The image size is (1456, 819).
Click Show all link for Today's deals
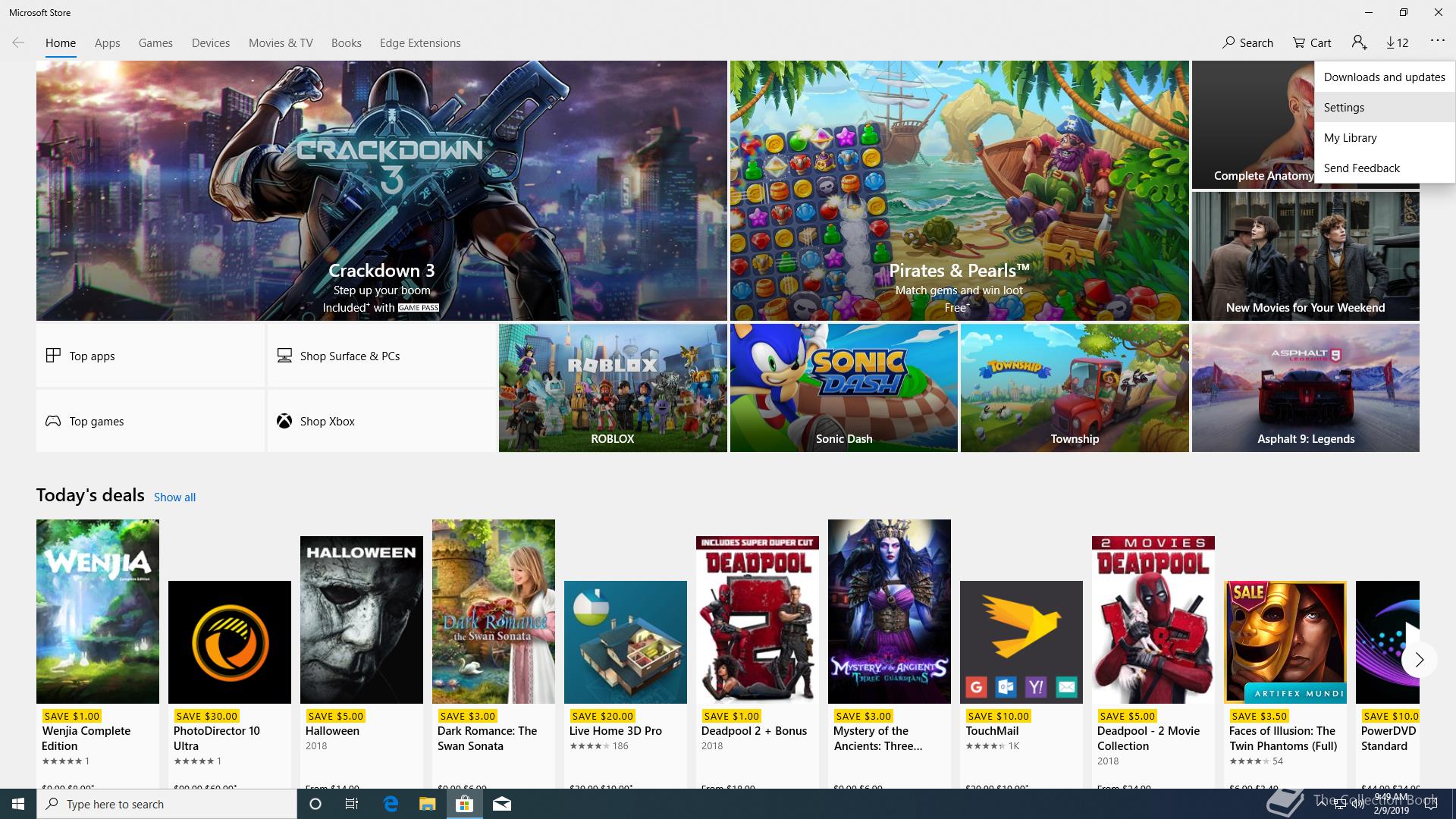point(174,497)
